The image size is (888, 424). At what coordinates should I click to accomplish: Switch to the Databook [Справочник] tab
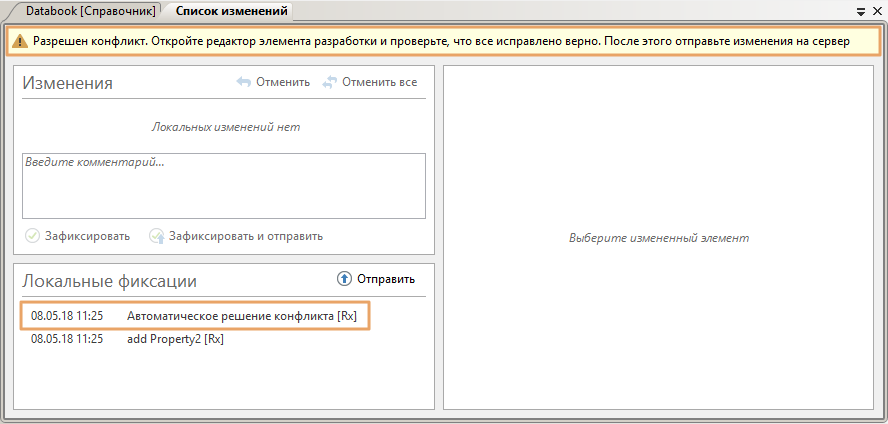(91, 11)
